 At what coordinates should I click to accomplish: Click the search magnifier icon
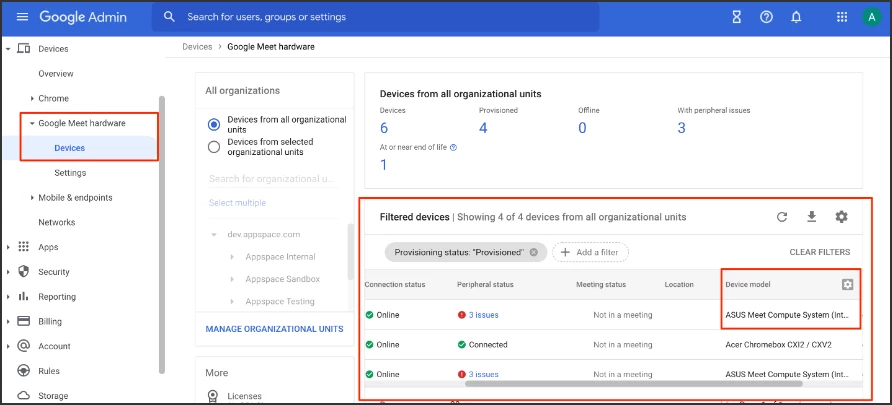coord(169,16)
